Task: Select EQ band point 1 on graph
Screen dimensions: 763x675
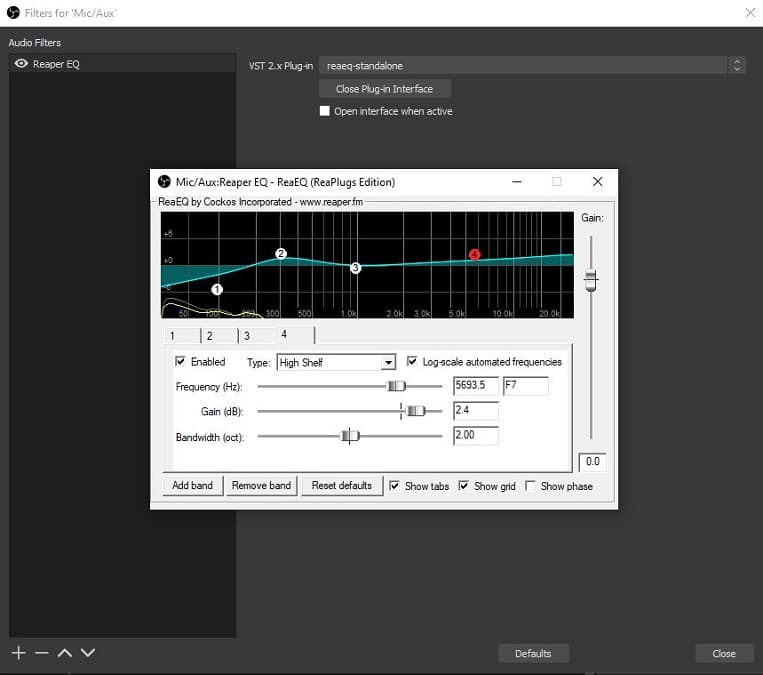Action: point(217,290)
